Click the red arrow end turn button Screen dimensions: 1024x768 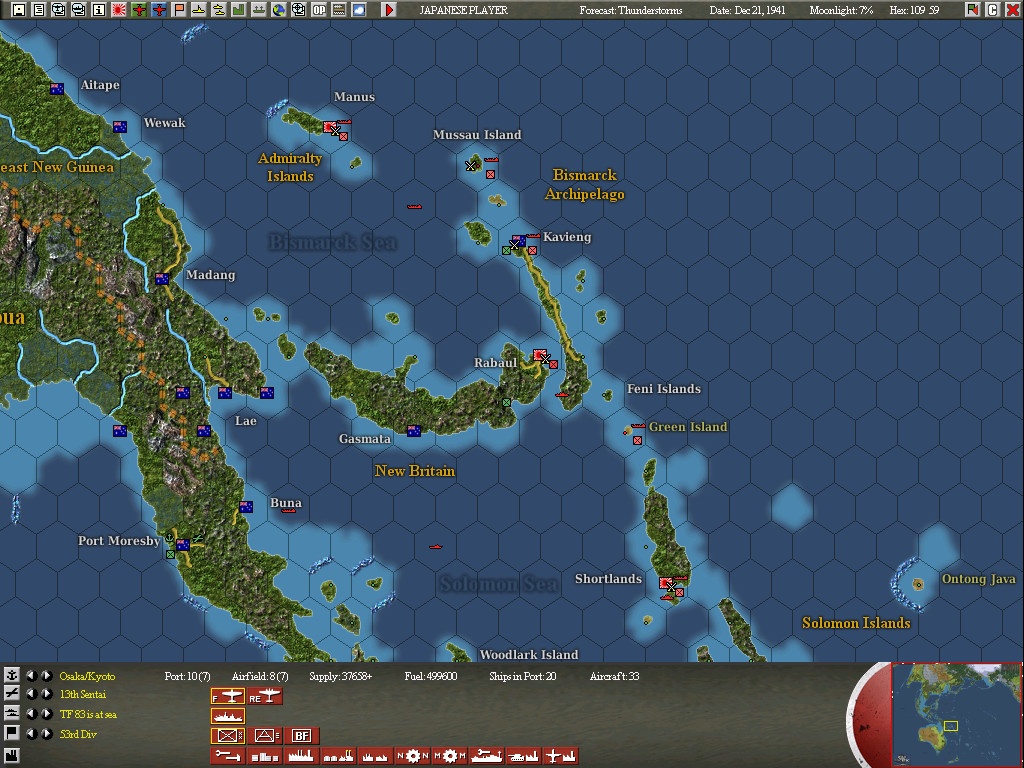[389, 10]
